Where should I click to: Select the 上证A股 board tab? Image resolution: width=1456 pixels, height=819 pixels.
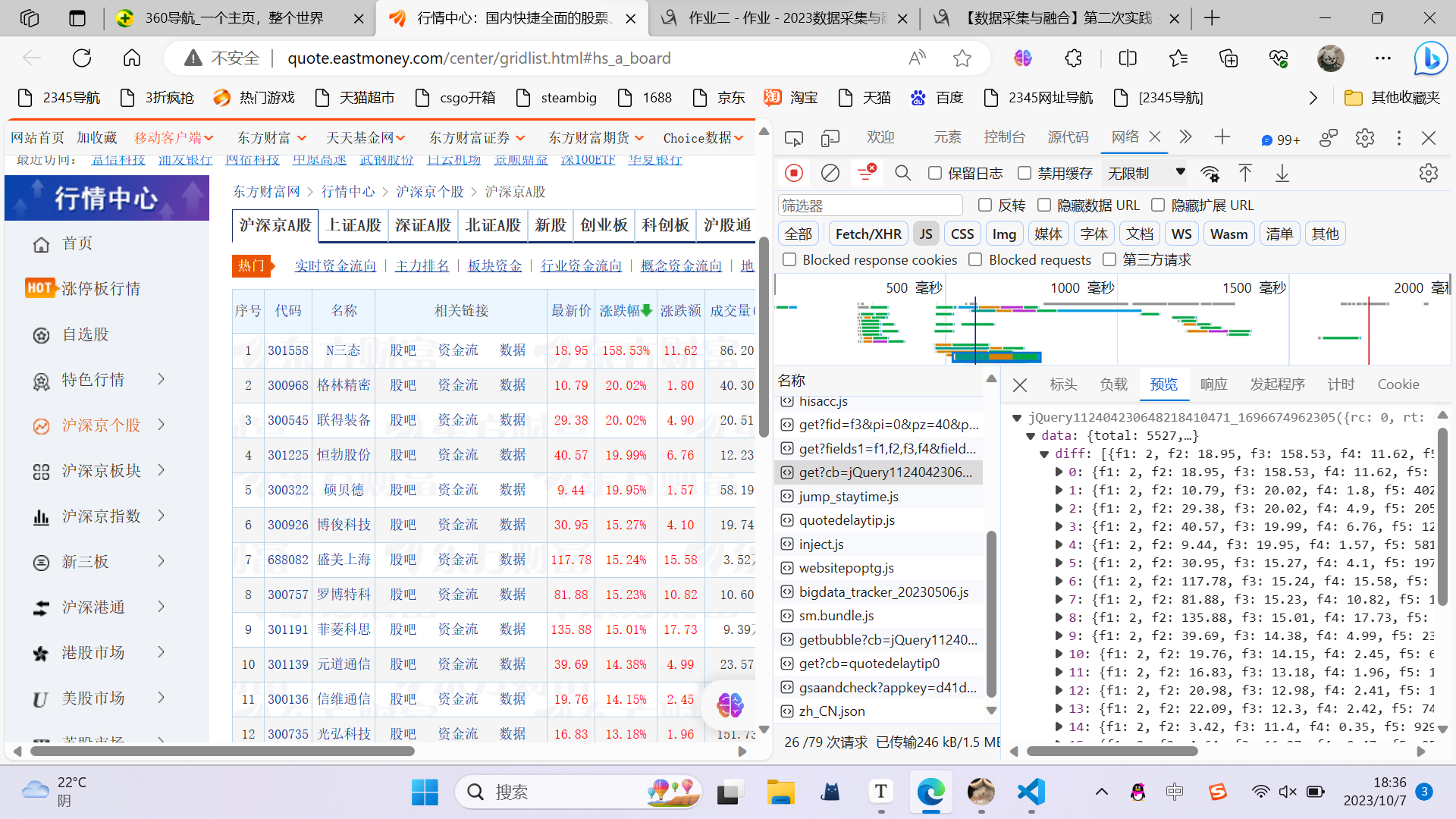click(353, 225)
